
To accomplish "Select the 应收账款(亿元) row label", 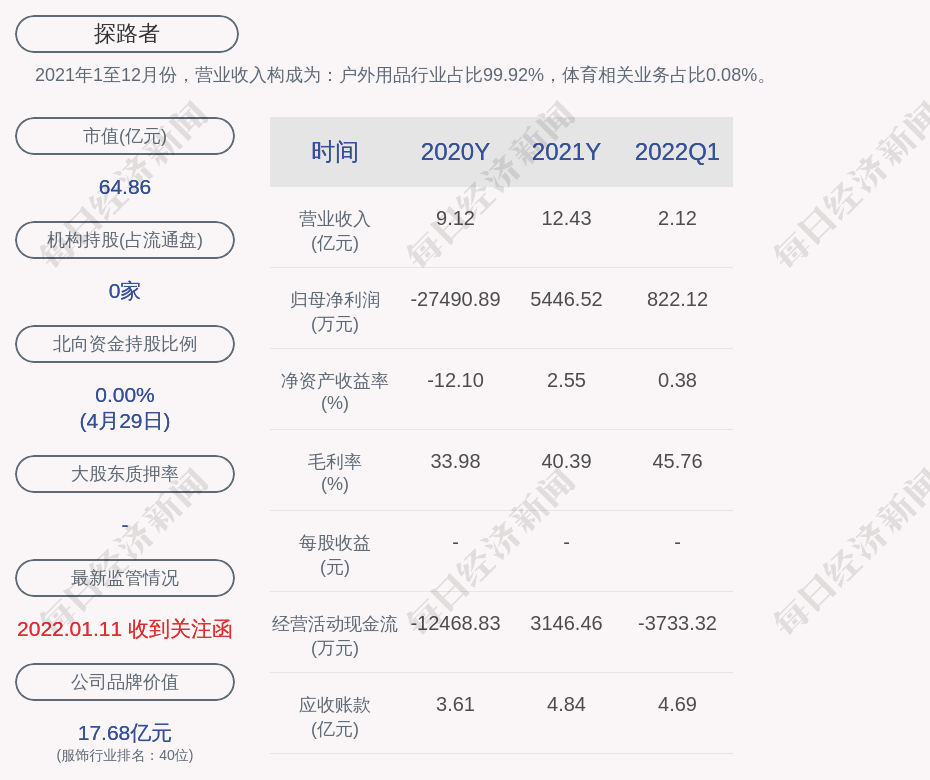I will [x=335, y=717].
